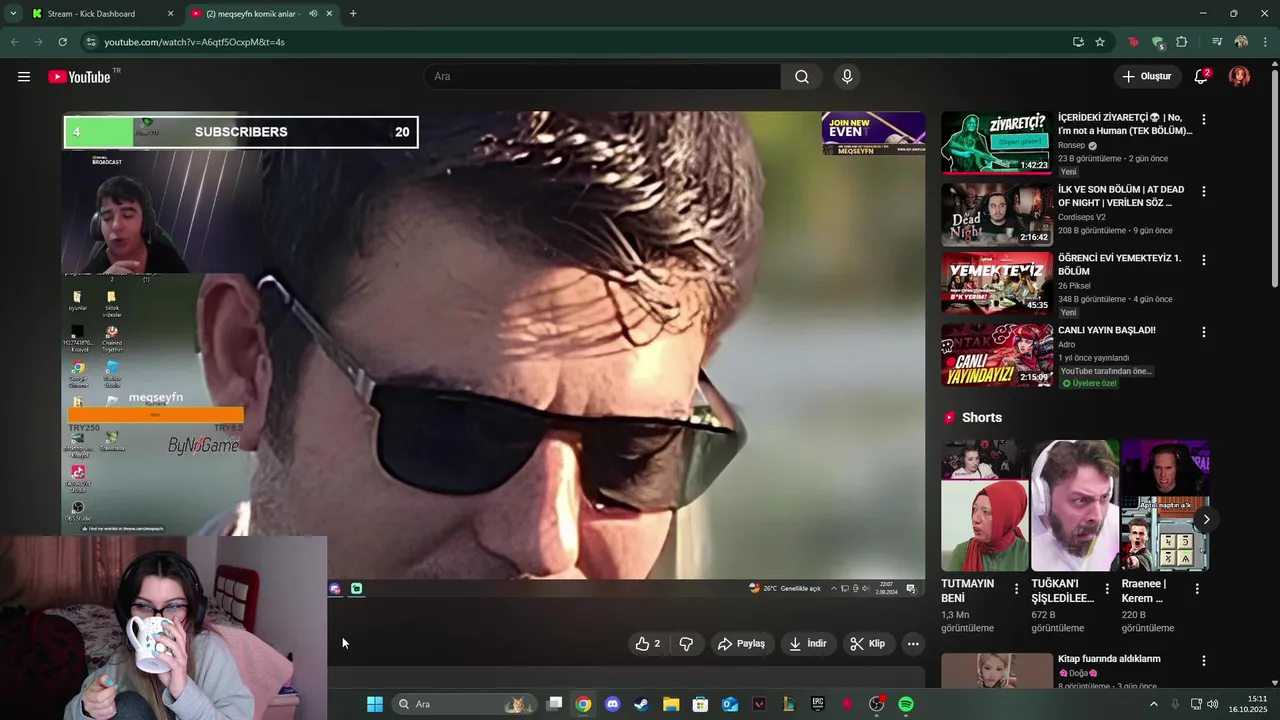Go back in Chrome history

tap(14, 42)
